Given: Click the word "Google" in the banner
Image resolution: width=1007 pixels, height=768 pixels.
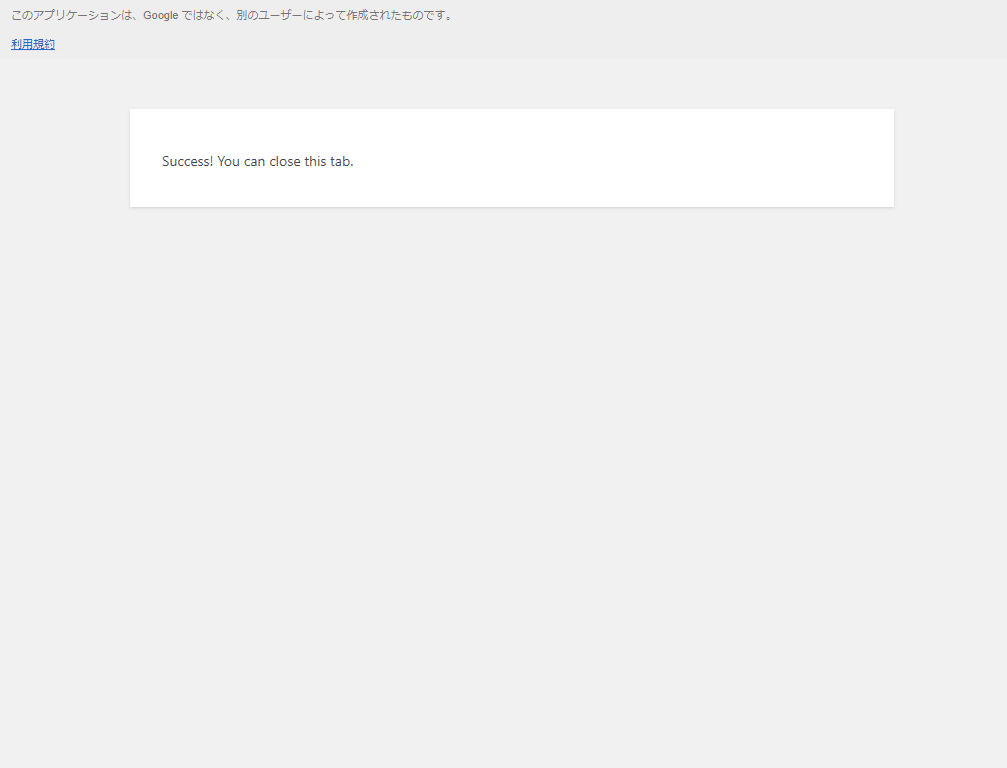Looking at the screenshot, I should 160,15.
